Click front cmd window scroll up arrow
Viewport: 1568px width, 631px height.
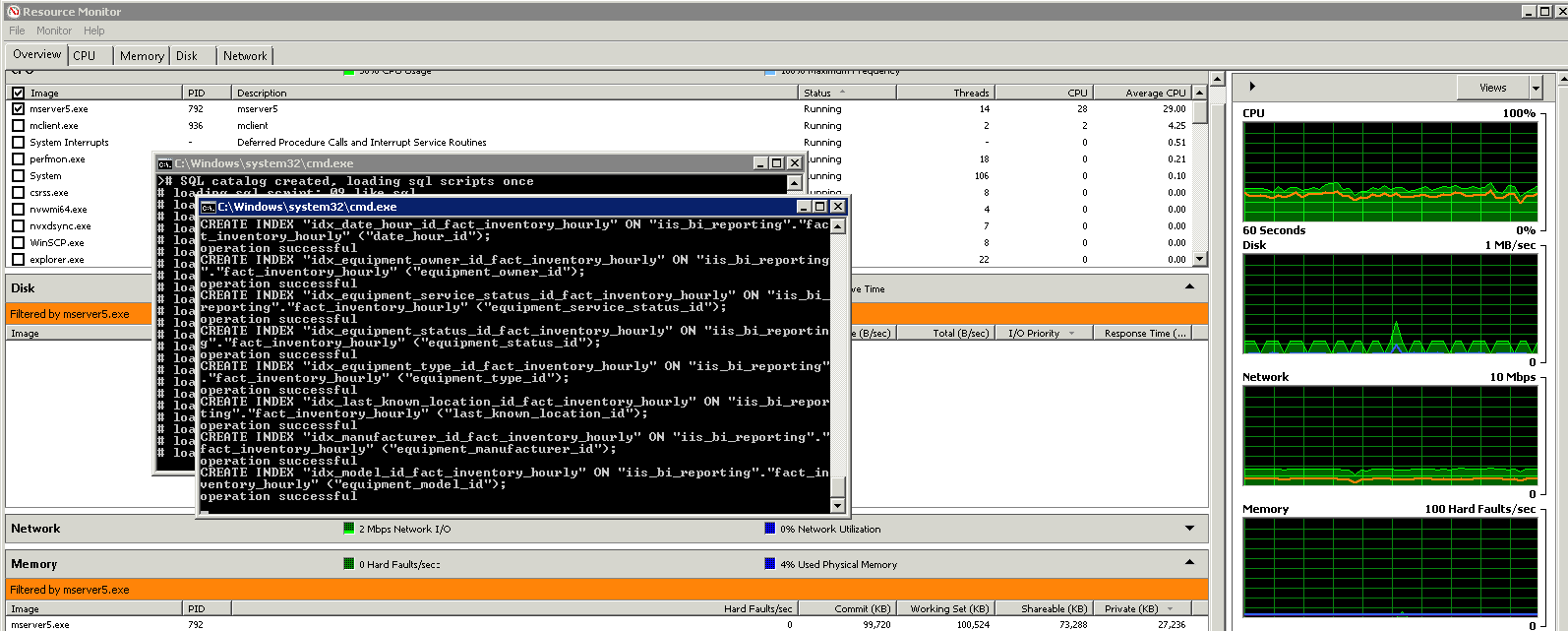click(x=838, y=226)
